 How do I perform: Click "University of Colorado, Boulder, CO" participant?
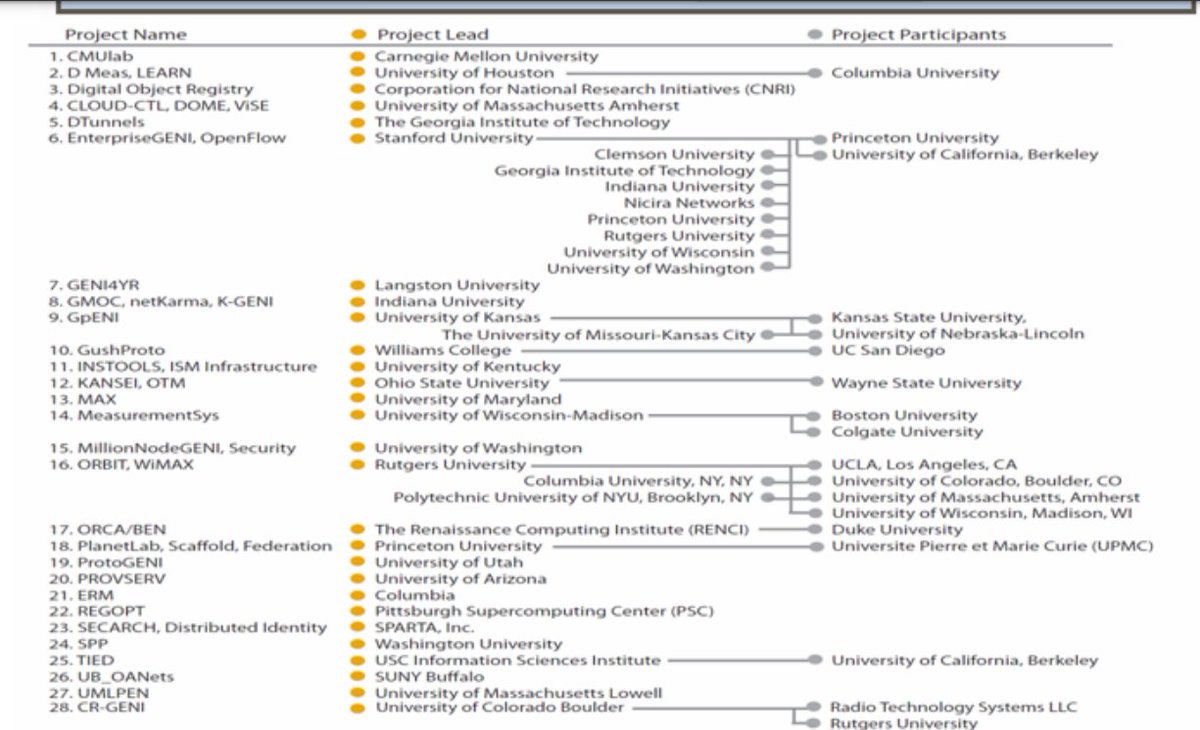(977, 481)
